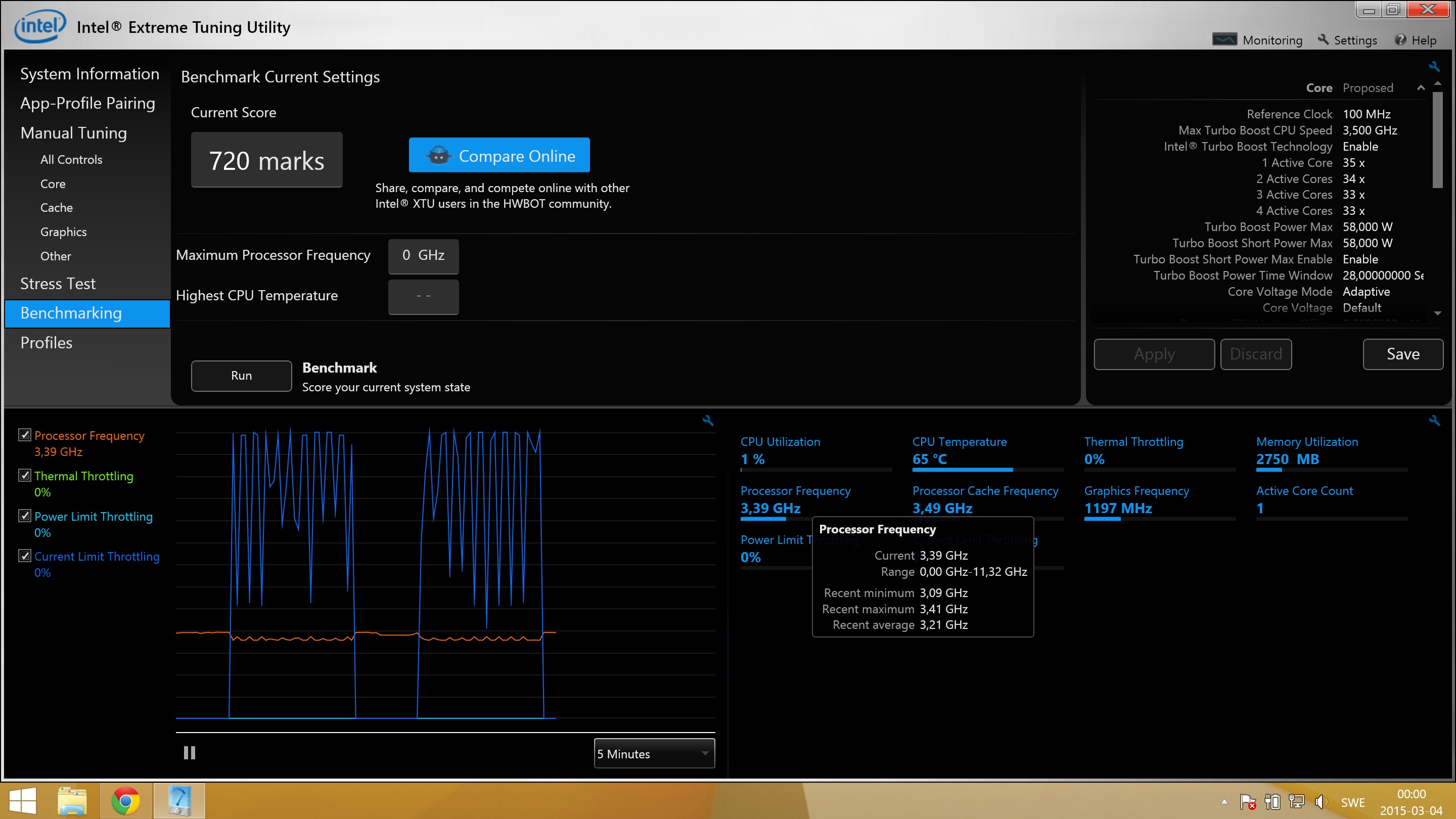Viewport: 1456px width, 819px height.
Task: Open File Explorer from taskbar
Action: pyautogui.click(x=72, y=801)
